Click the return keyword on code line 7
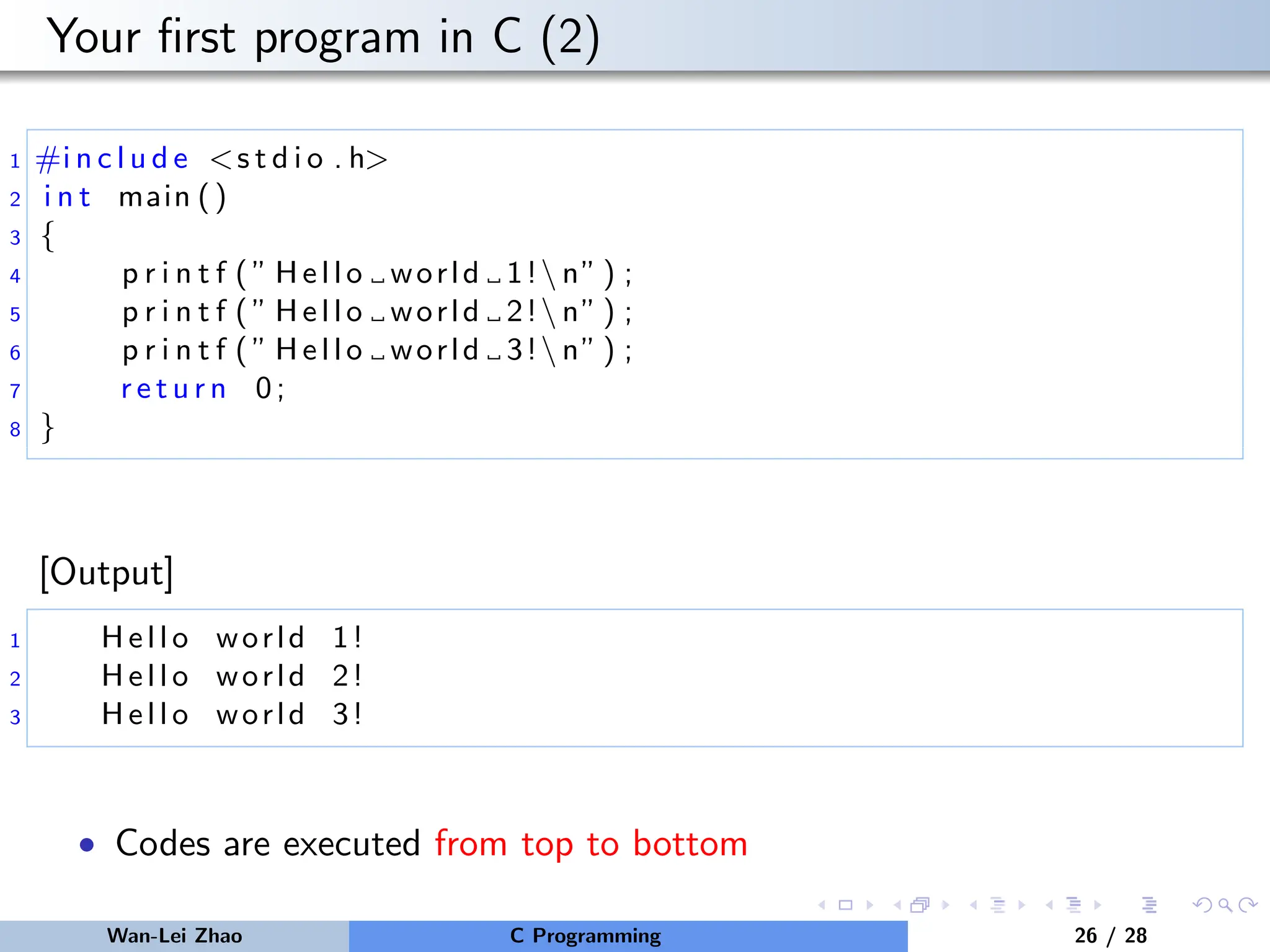Image resolution: width=1270 pixels, height=952 pixels. (x=173, y=389)
